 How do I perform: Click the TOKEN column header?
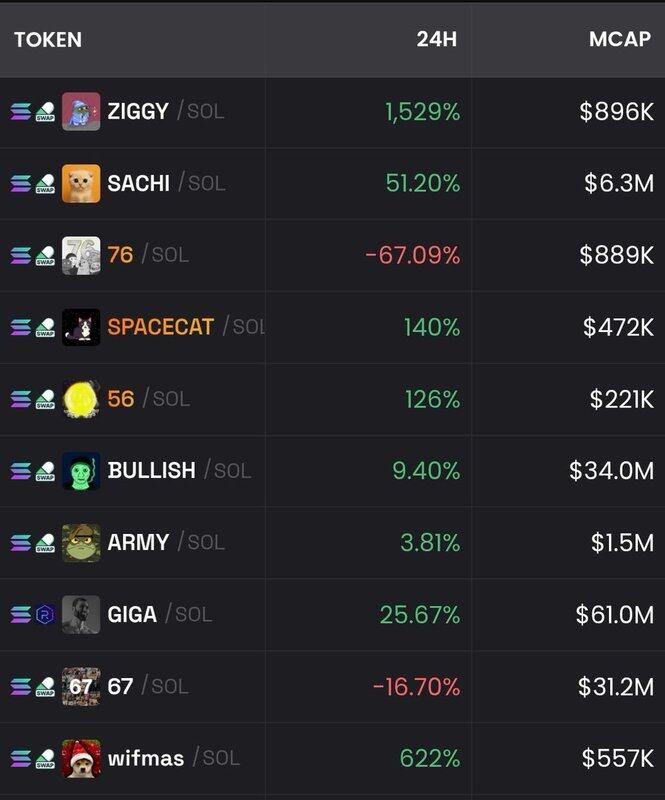coord(48,40)
